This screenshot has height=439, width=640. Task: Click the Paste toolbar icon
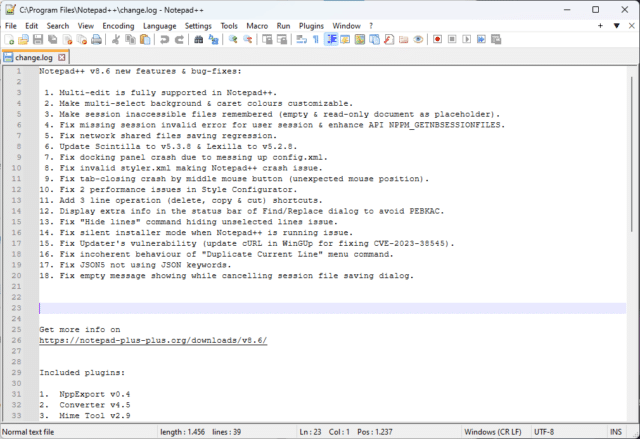point(145,40)
